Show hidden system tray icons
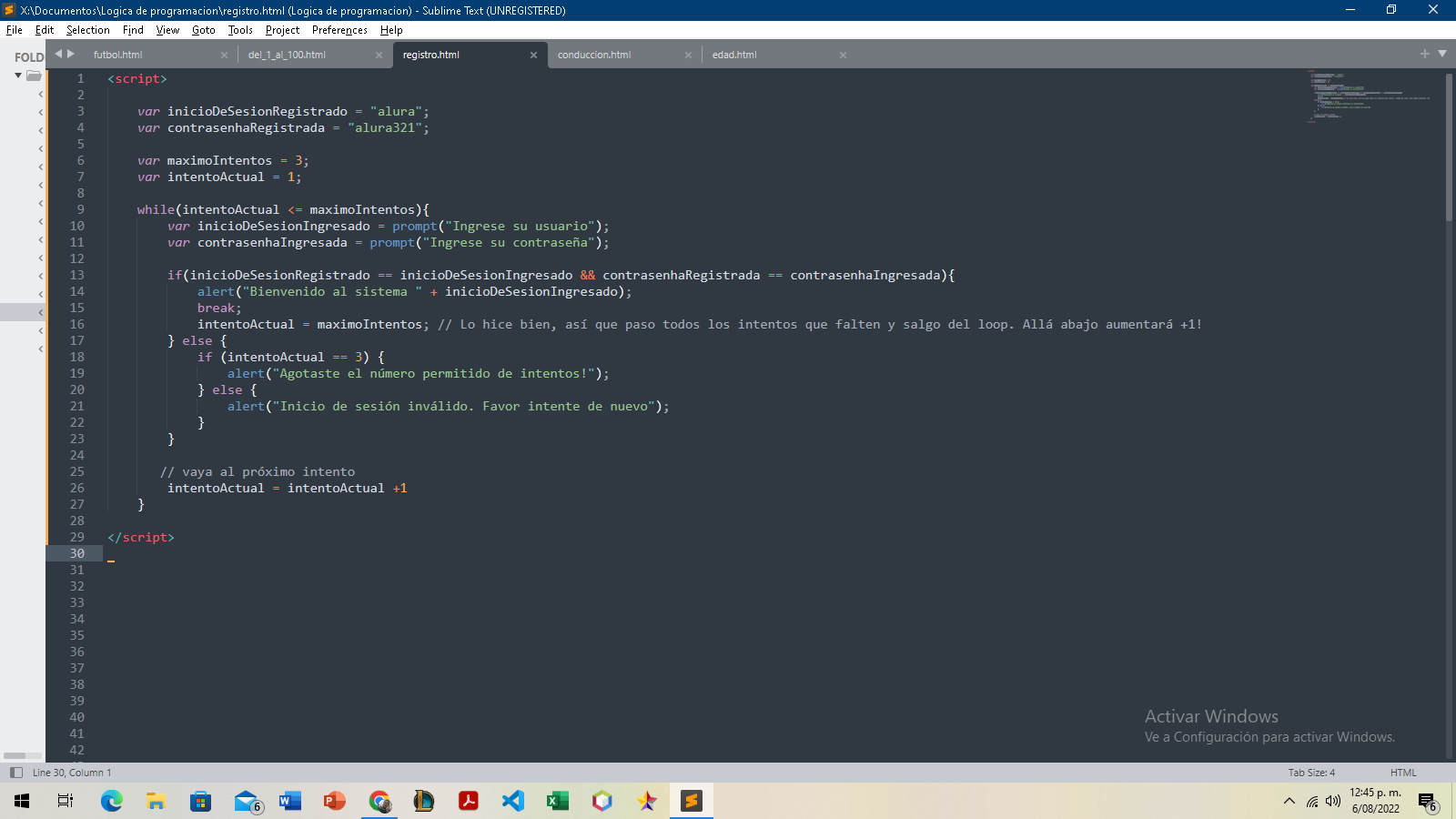The width and height of the screenshot is (1456, 819). point(1289,801)
